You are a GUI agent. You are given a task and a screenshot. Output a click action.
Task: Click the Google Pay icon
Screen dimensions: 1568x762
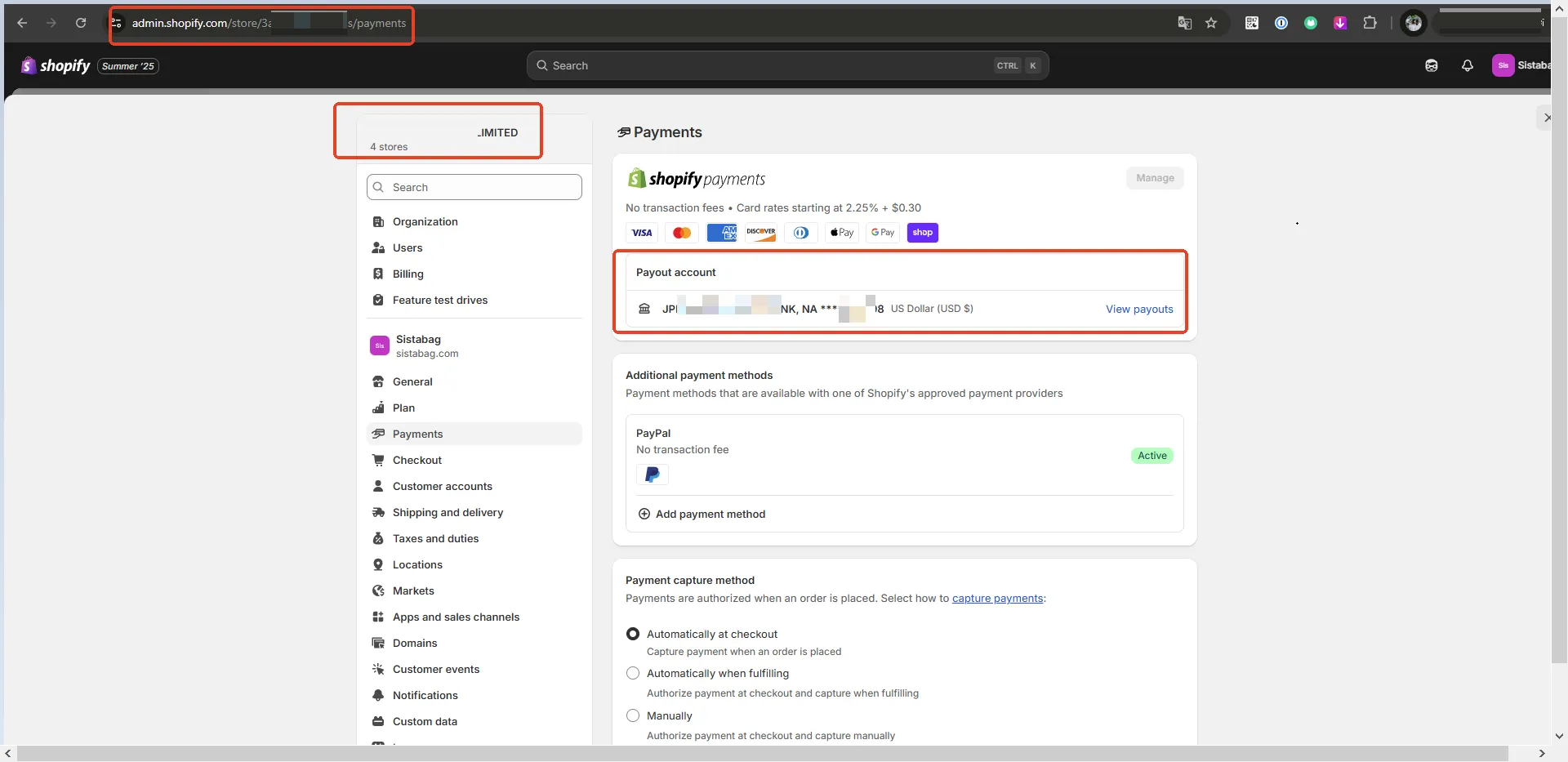tap(882, 233)
